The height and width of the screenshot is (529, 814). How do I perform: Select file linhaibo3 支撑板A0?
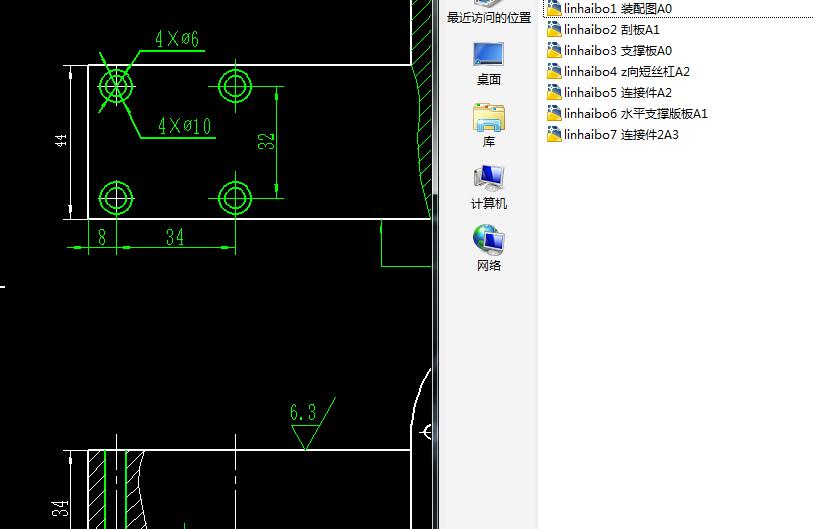coord(610,50)
